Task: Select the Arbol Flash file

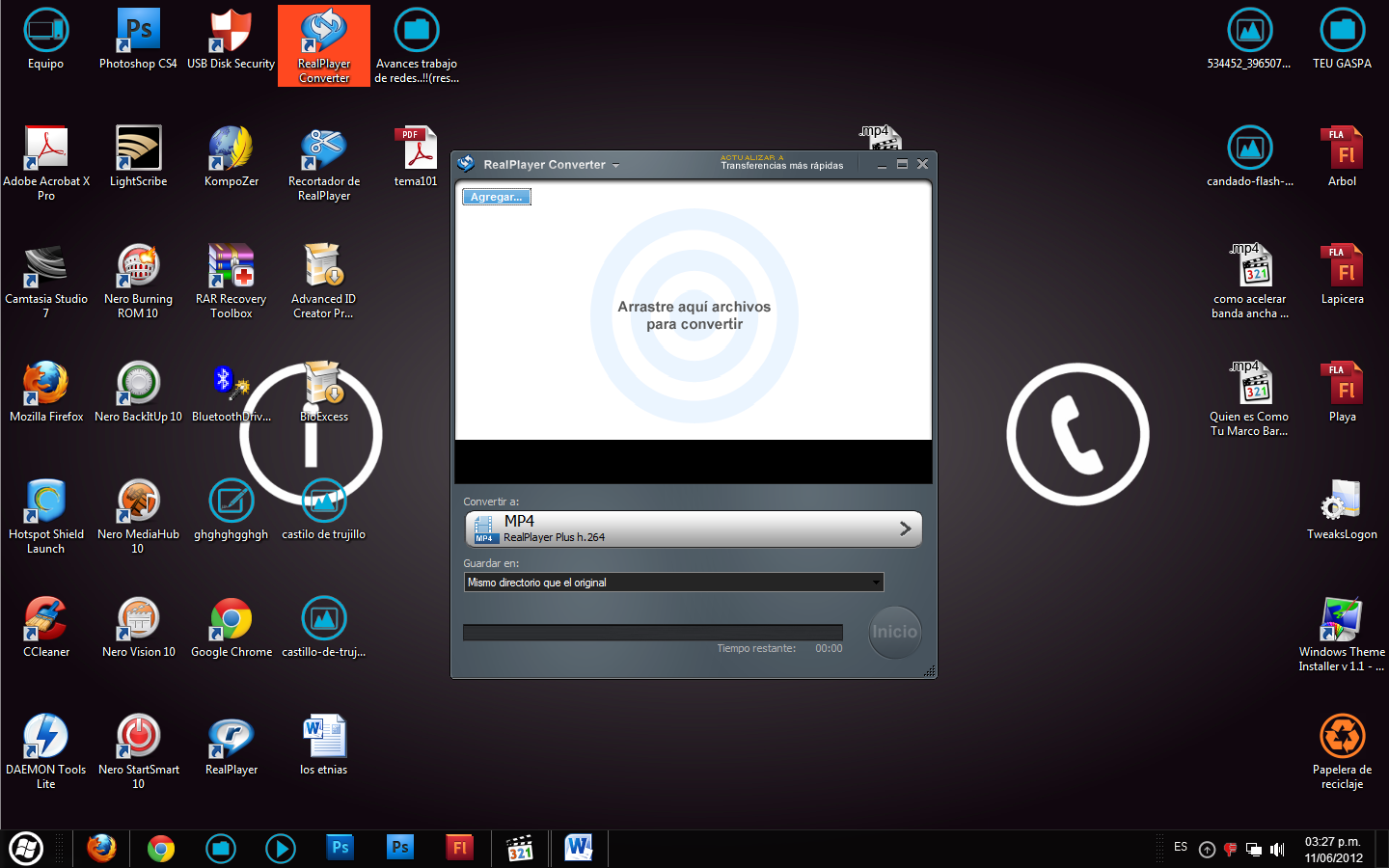Action: pyautogui.click(x=1342, y=157)
